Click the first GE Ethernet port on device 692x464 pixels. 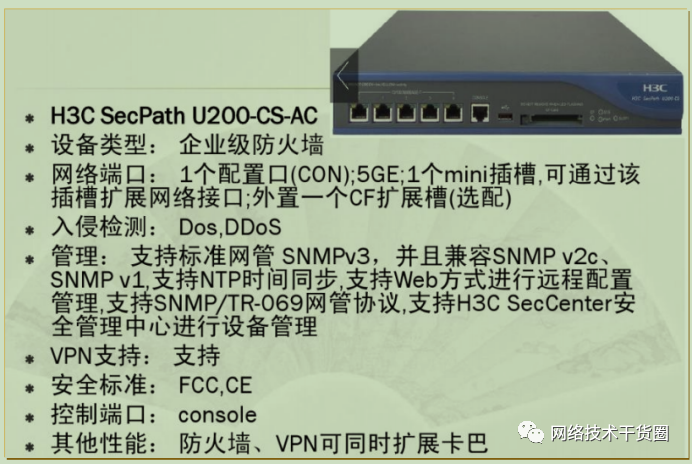(x=359, y=113)
